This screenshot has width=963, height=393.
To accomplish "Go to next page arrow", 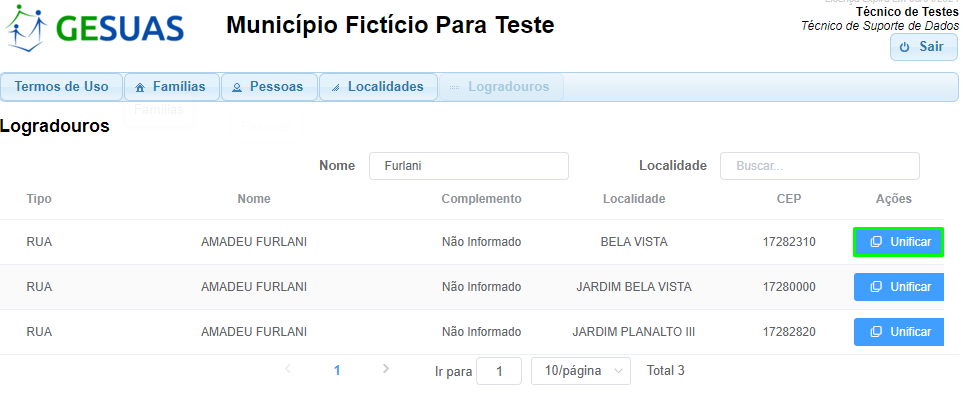I will 386,369.
